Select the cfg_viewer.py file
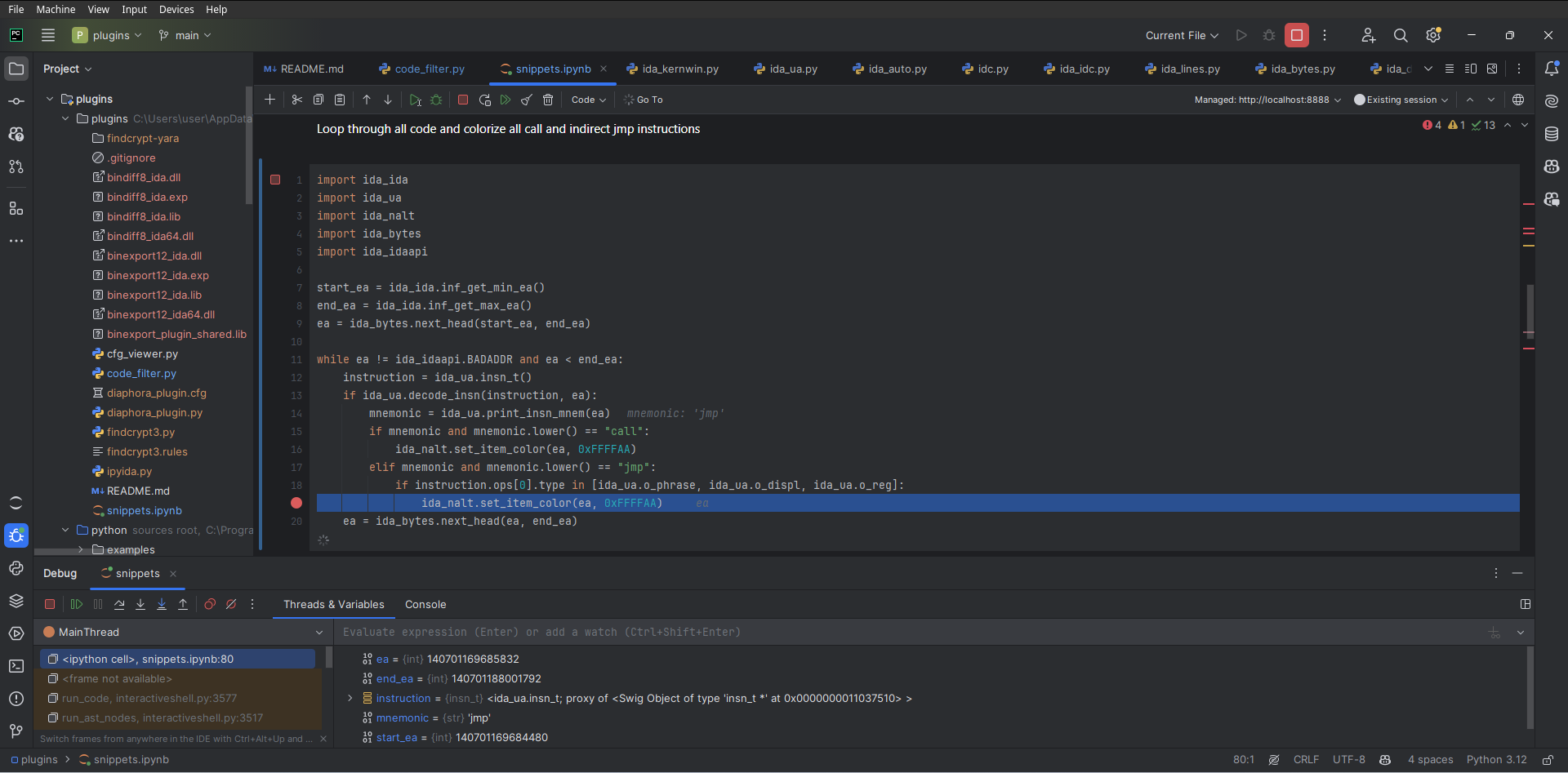This screenshot has width=1568, height=773. coord(142,353)
